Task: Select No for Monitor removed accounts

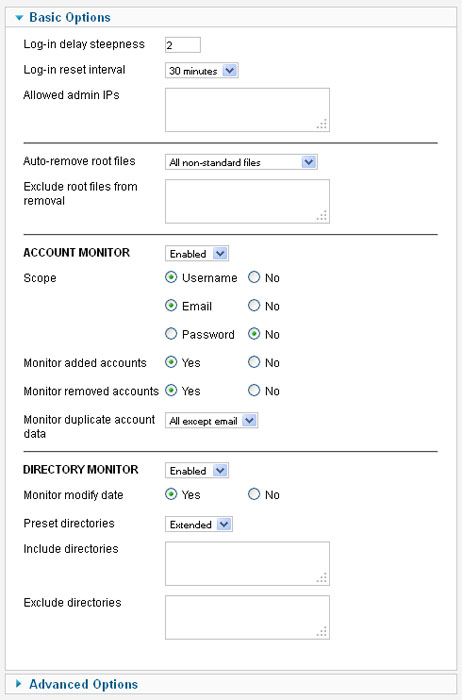Action: point(254,390)
